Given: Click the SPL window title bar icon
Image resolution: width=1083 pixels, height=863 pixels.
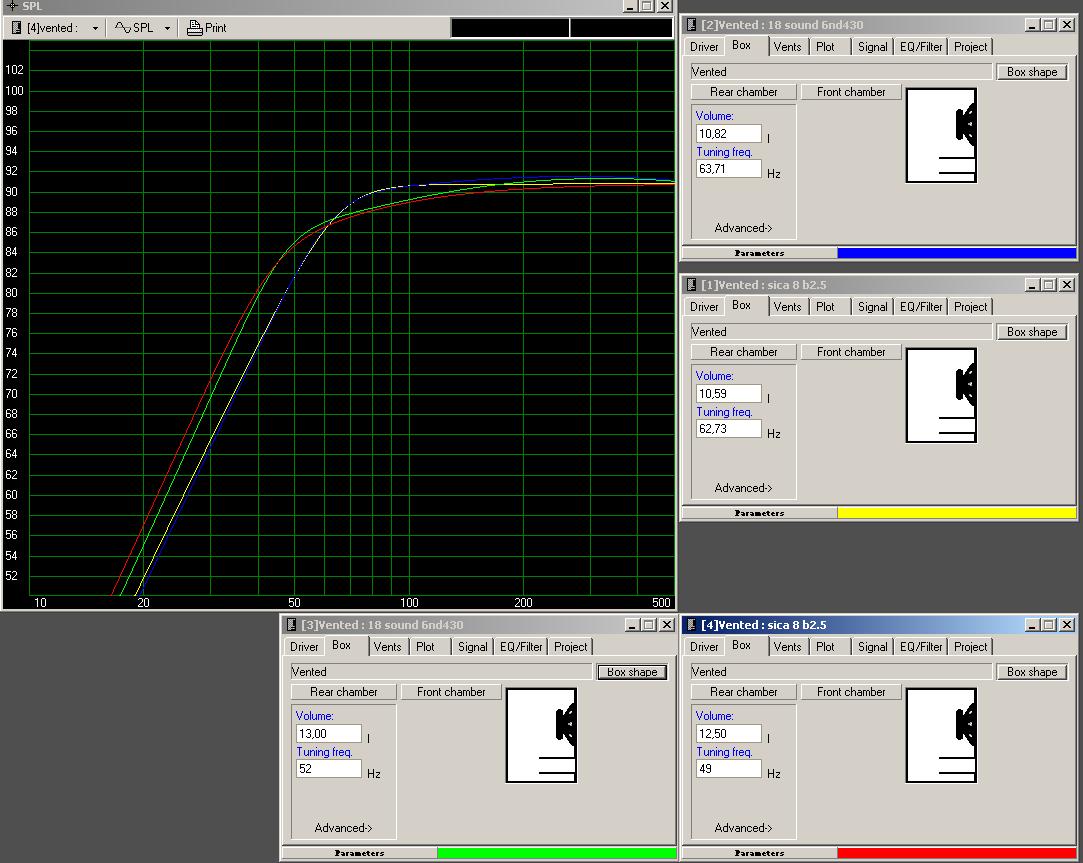Looking at the screenshot, I should [12, 6].
